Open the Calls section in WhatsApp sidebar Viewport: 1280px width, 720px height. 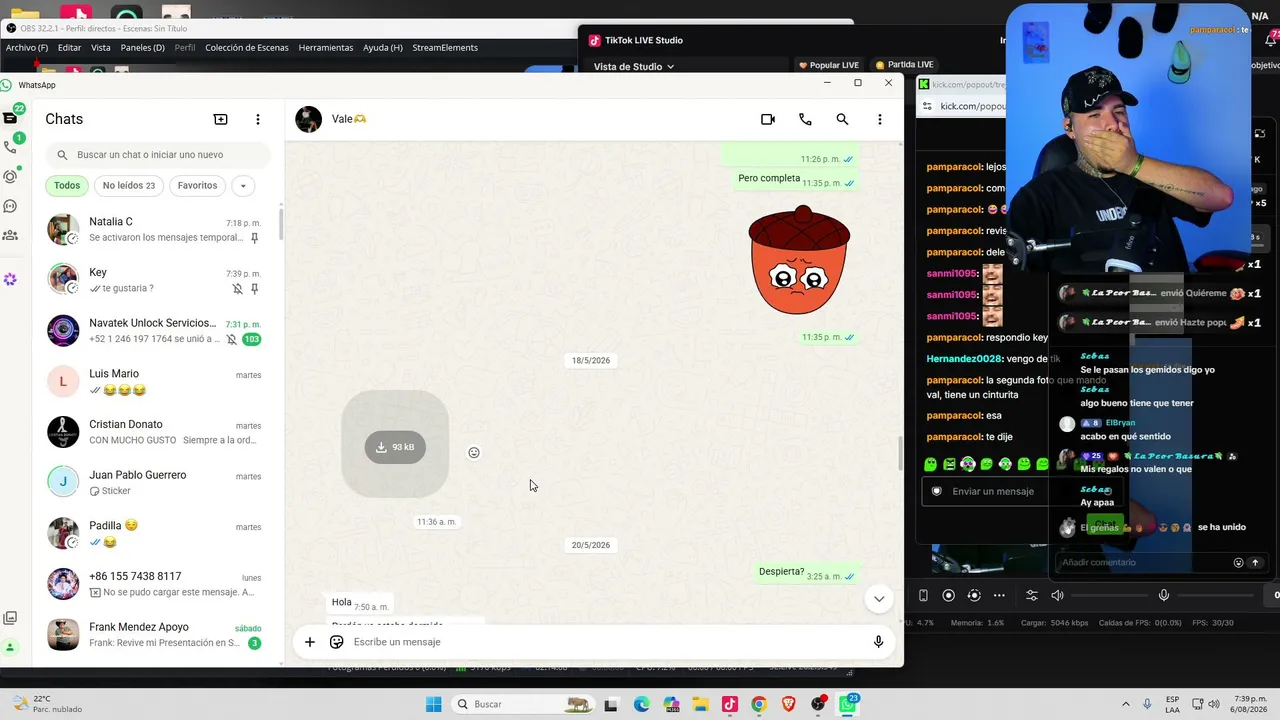[x=10, y=147]
